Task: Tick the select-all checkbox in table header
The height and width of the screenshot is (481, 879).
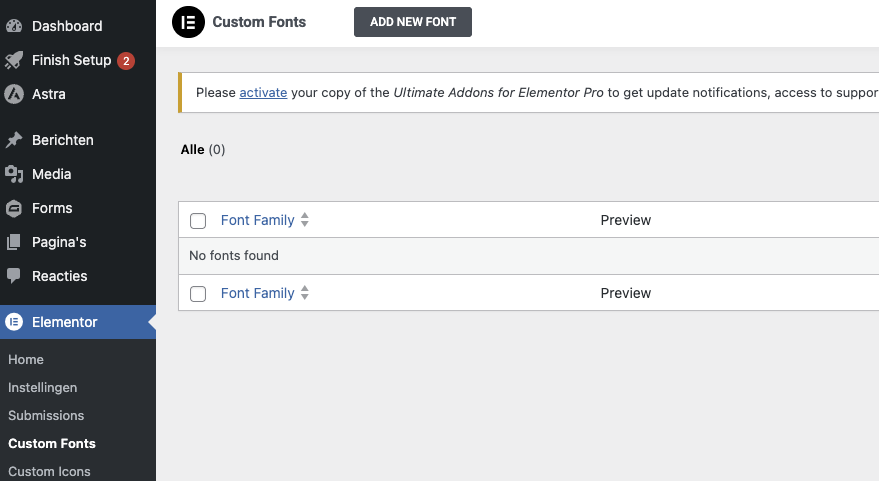Action: click(198, 221)
